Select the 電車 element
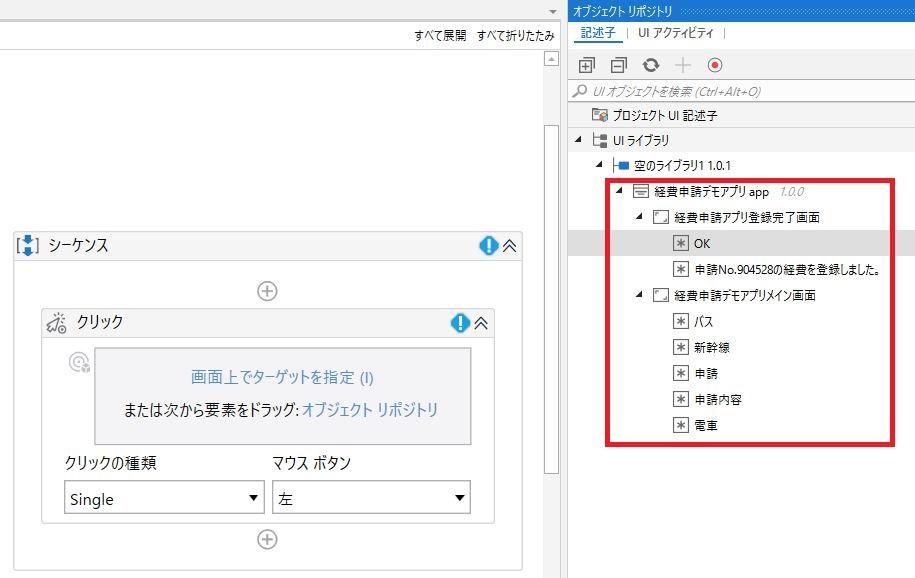The height and width of the screenshot is (578, 915). pos(706,425)
